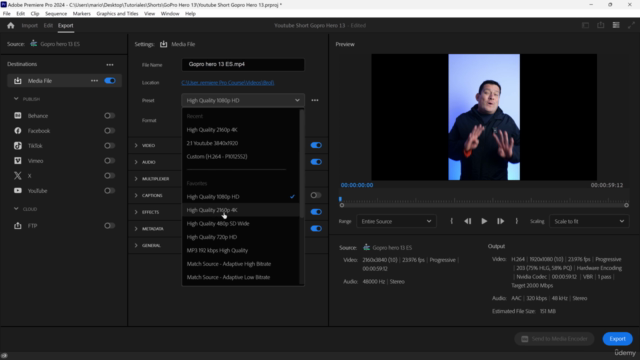Choose MP3 192 kbps High Quality preset

pyautogui.click(x=241, y=250)
